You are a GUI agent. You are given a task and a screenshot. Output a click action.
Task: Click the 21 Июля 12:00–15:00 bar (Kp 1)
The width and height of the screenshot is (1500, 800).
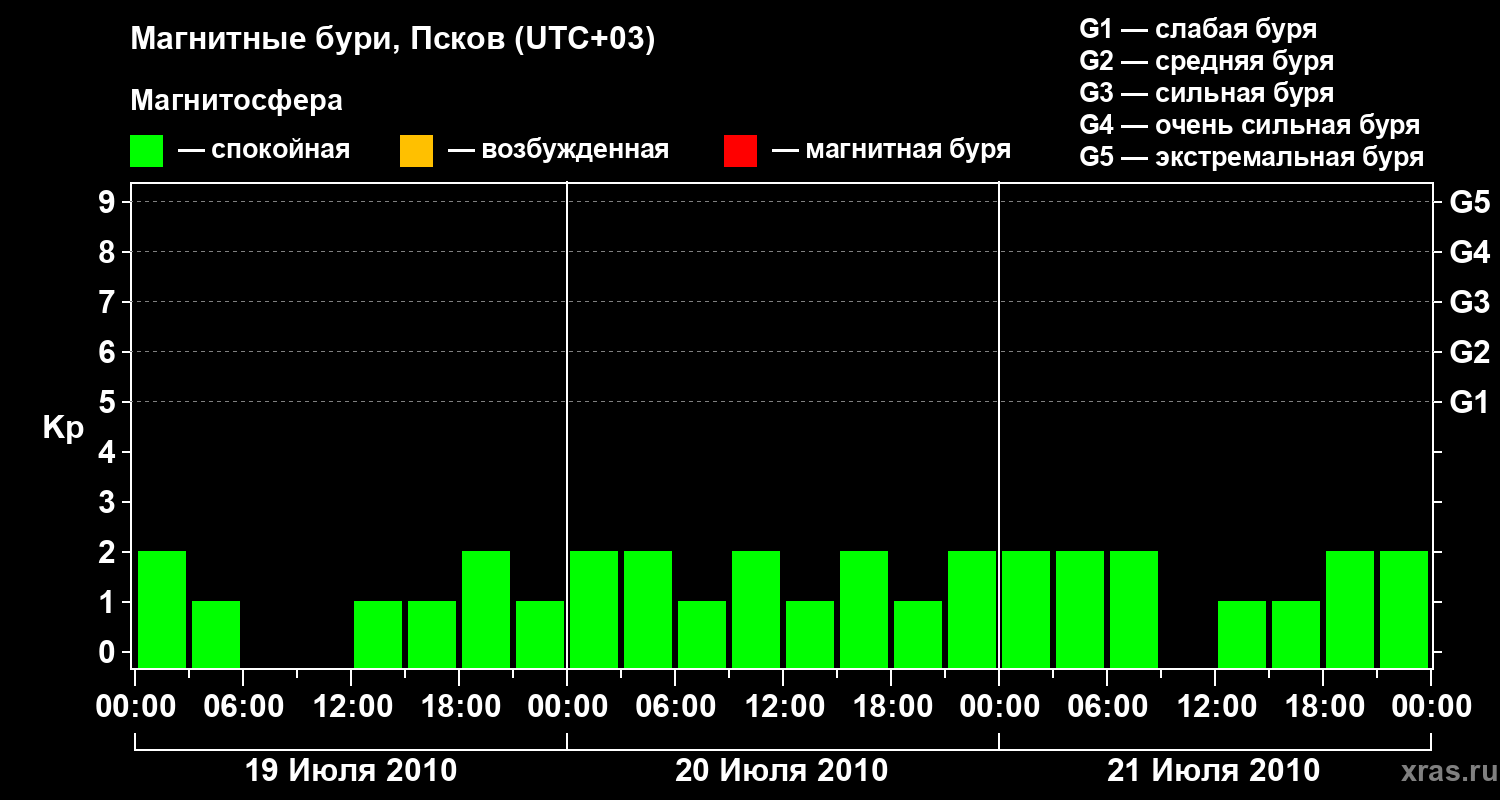[1242, 634]
